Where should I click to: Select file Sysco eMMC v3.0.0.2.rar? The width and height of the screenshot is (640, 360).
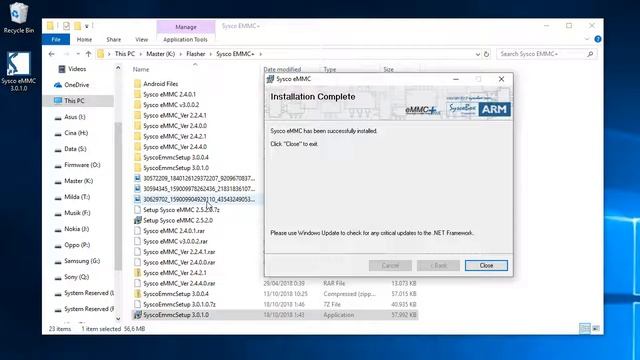pyautogui.click(x=175, y=242)
